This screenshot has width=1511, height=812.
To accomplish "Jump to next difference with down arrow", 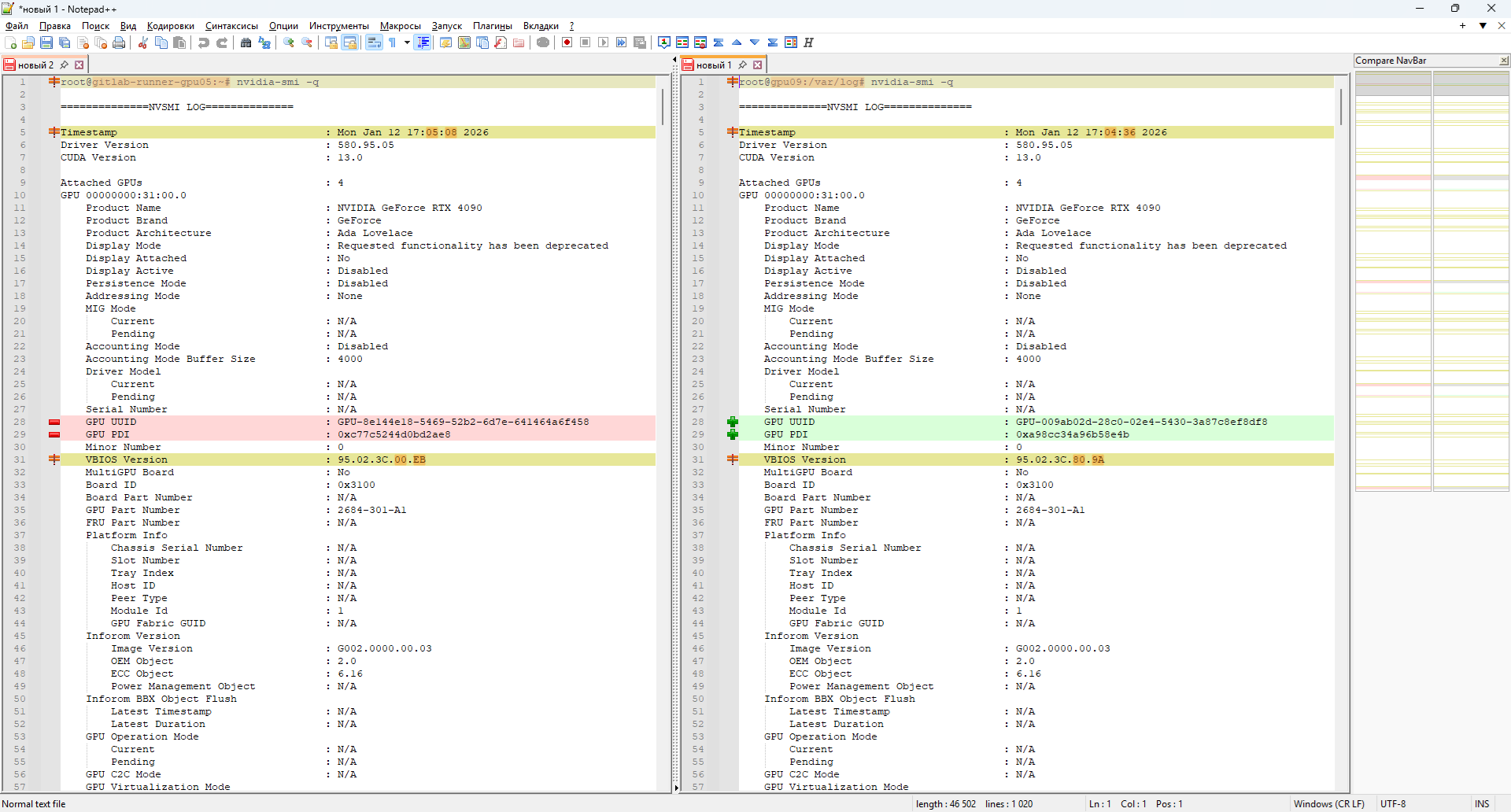I will pyautogui.click(x=755, y=42).
